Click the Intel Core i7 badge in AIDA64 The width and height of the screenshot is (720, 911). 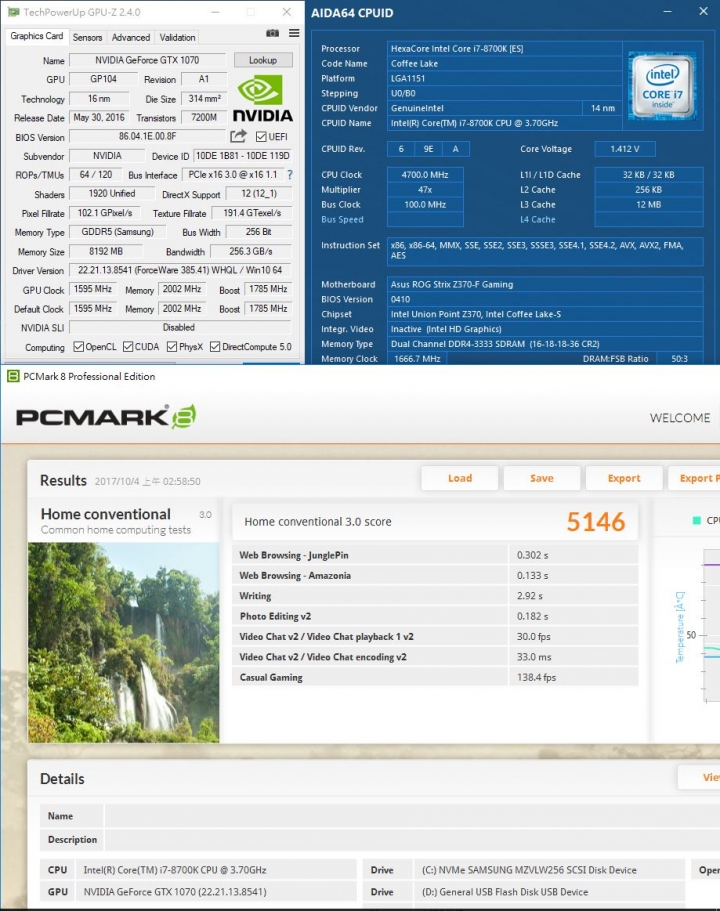point(662,87)
